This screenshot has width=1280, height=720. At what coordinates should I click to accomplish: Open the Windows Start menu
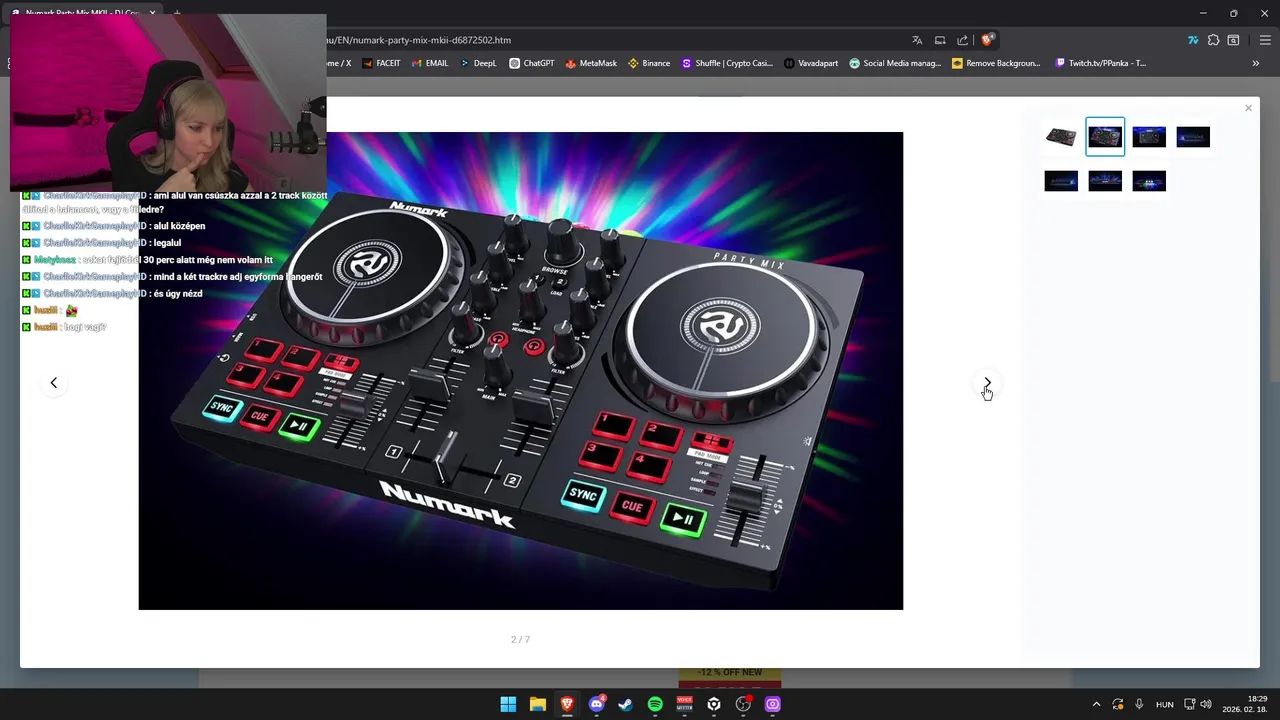coord(508,704)
